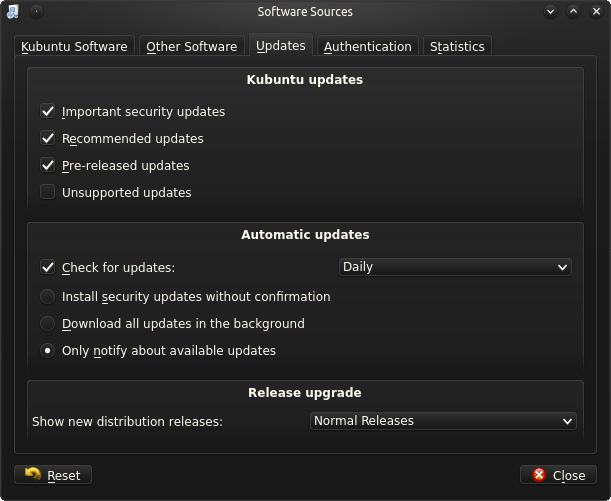The image size is (611, 501).
Task: Click the Software Sources app icon in title bar
Action: point(12,12)
